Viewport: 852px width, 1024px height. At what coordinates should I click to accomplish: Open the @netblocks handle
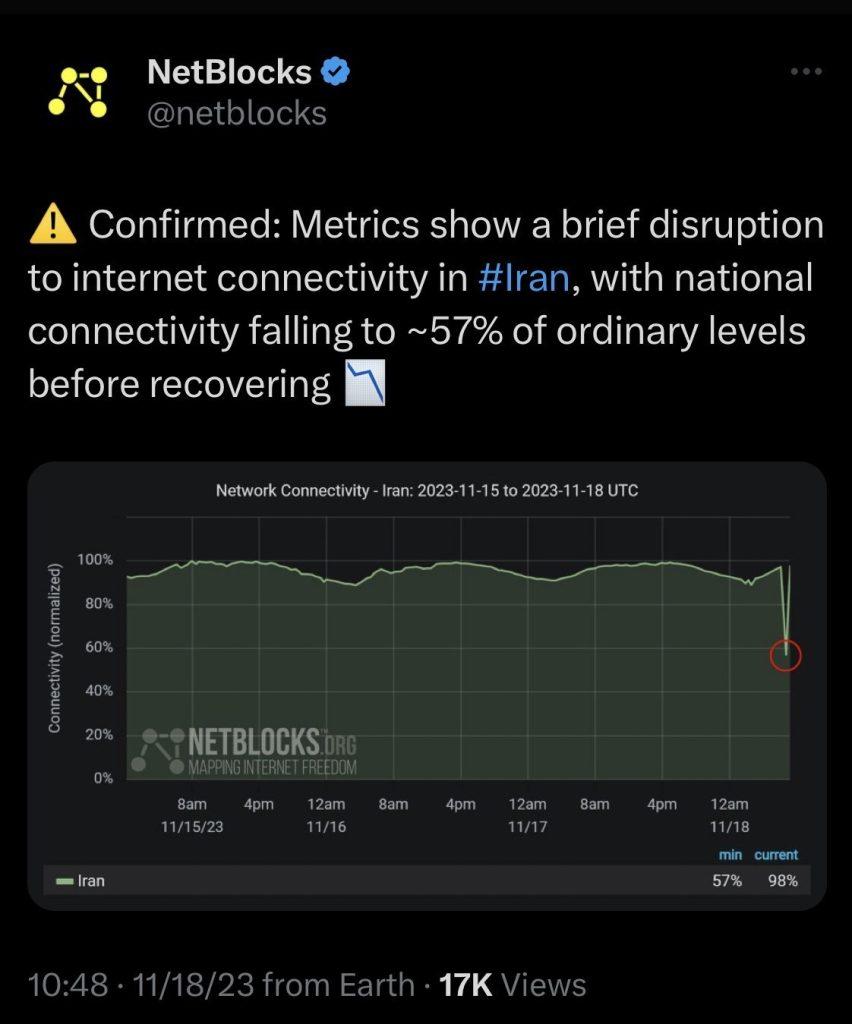[237, 114]
